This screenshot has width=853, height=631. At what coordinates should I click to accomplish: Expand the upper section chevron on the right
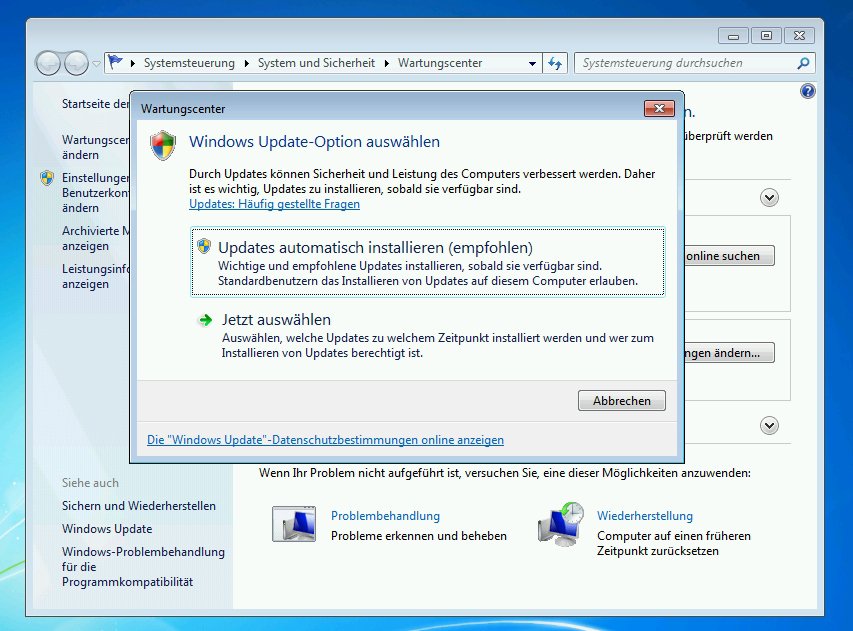769,197
